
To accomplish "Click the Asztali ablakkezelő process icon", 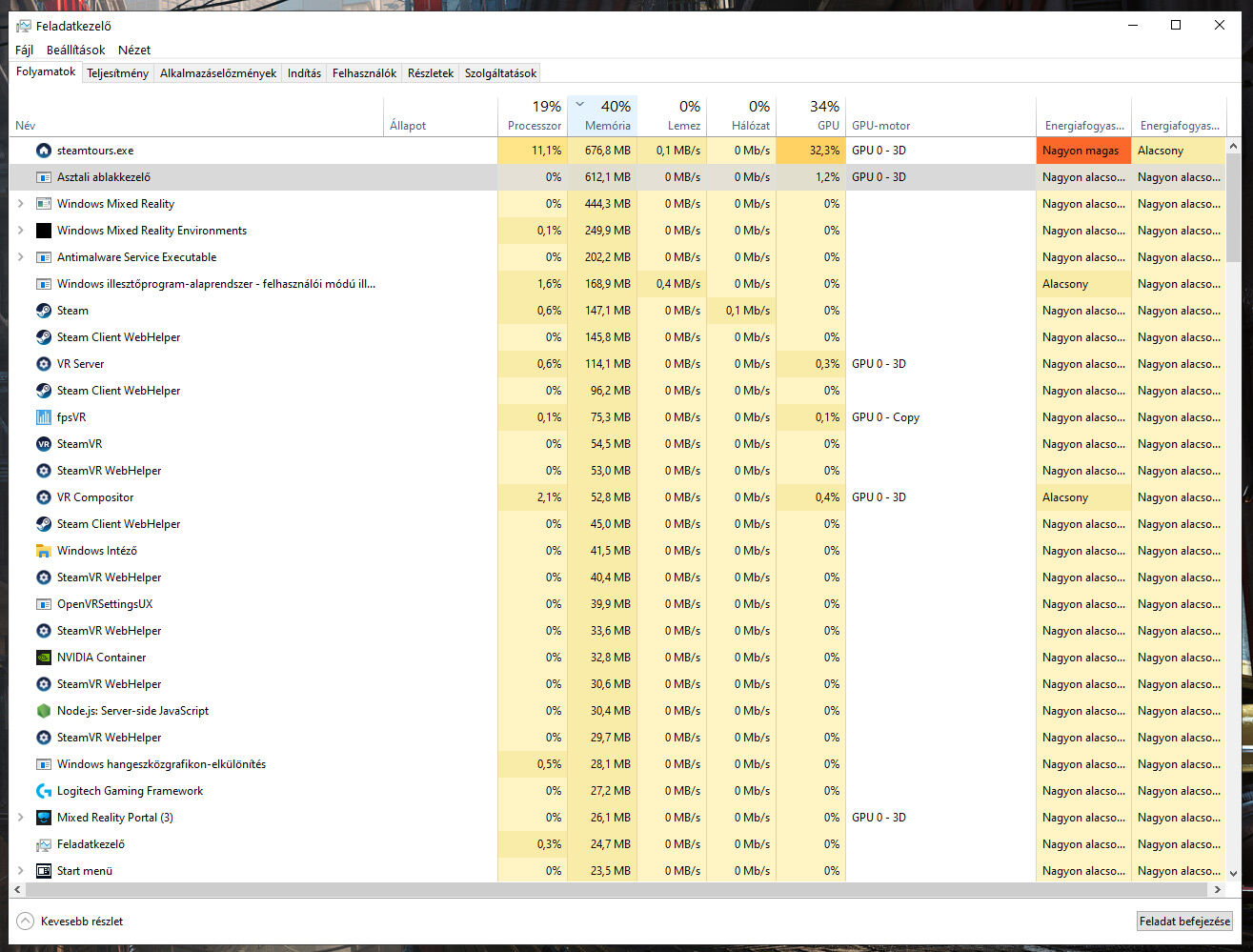I will coord(43,177).
